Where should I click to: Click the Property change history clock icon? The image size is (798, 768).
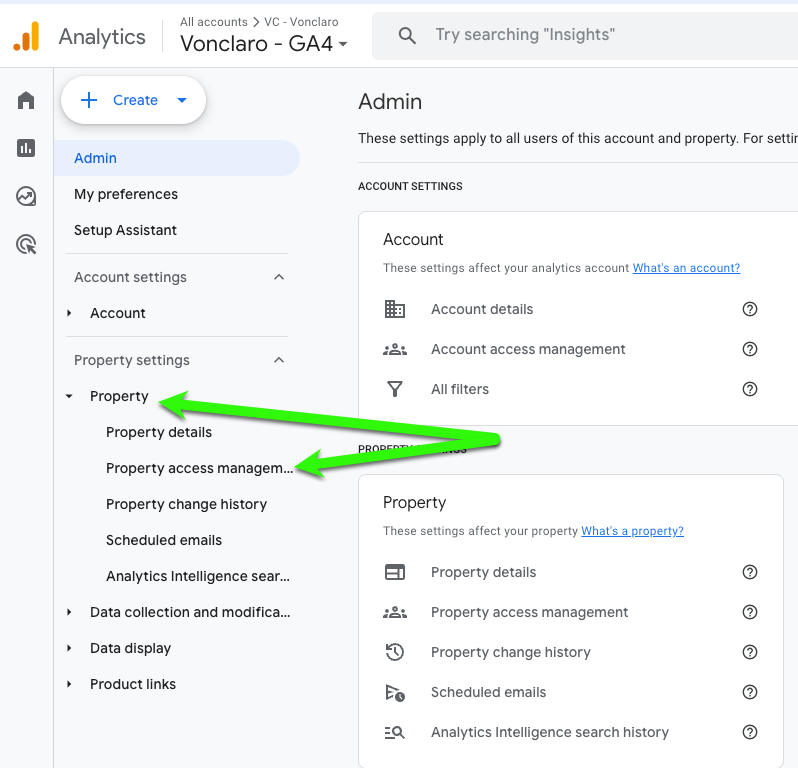pyautogui.click(x=394, y=652)
